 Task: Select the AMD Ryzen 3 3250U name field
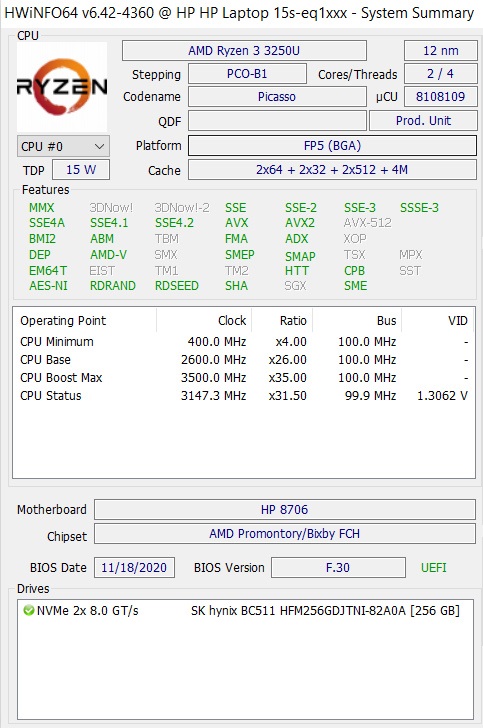coord(244,51)
